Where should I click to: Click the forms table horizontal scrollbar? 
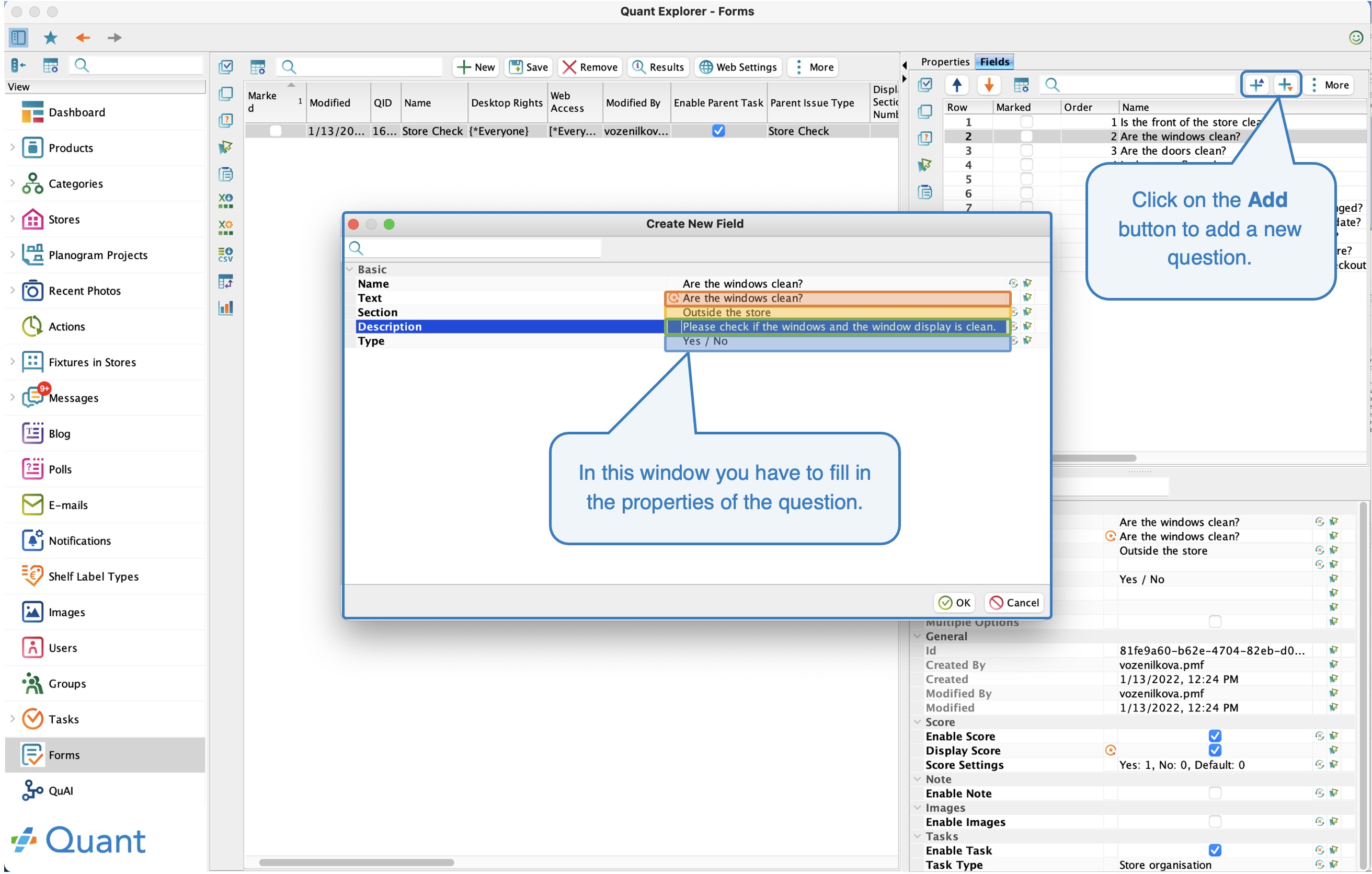(x=357, y=862)
